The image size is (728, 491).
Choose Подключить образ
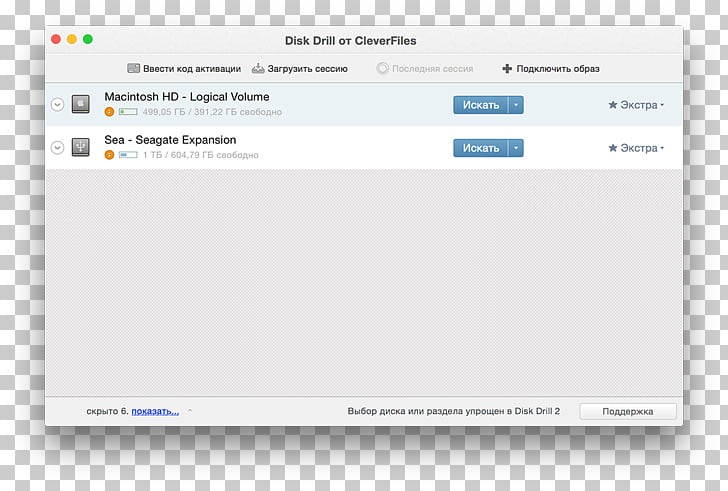[558, 69]
